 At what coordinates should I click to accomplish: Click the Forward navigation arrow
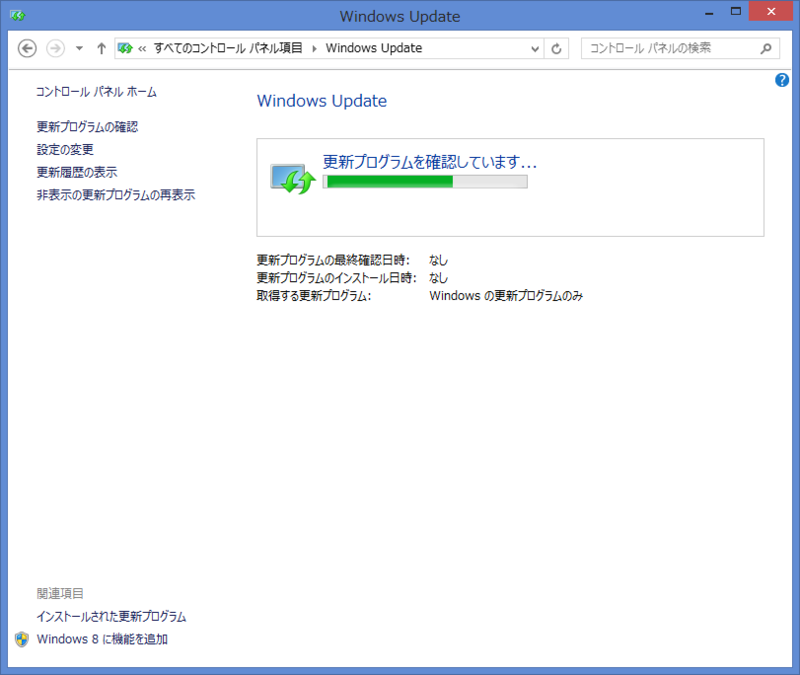click(56, 48)
